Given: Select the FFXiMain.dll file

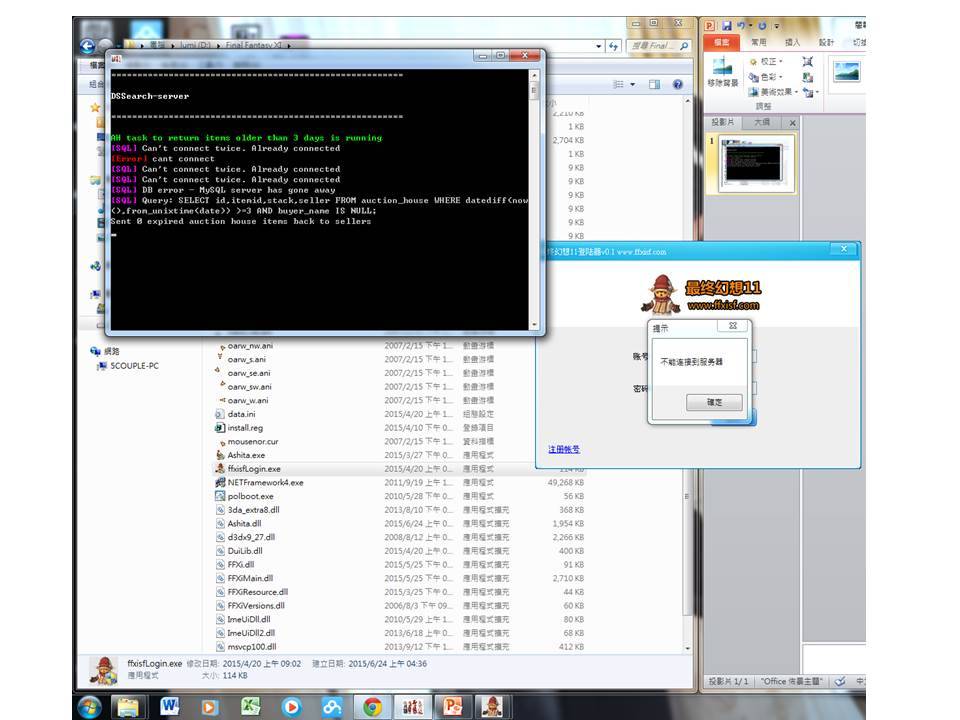Looking at the screenshot, I should pyautogui.click(x=250, y=578).
